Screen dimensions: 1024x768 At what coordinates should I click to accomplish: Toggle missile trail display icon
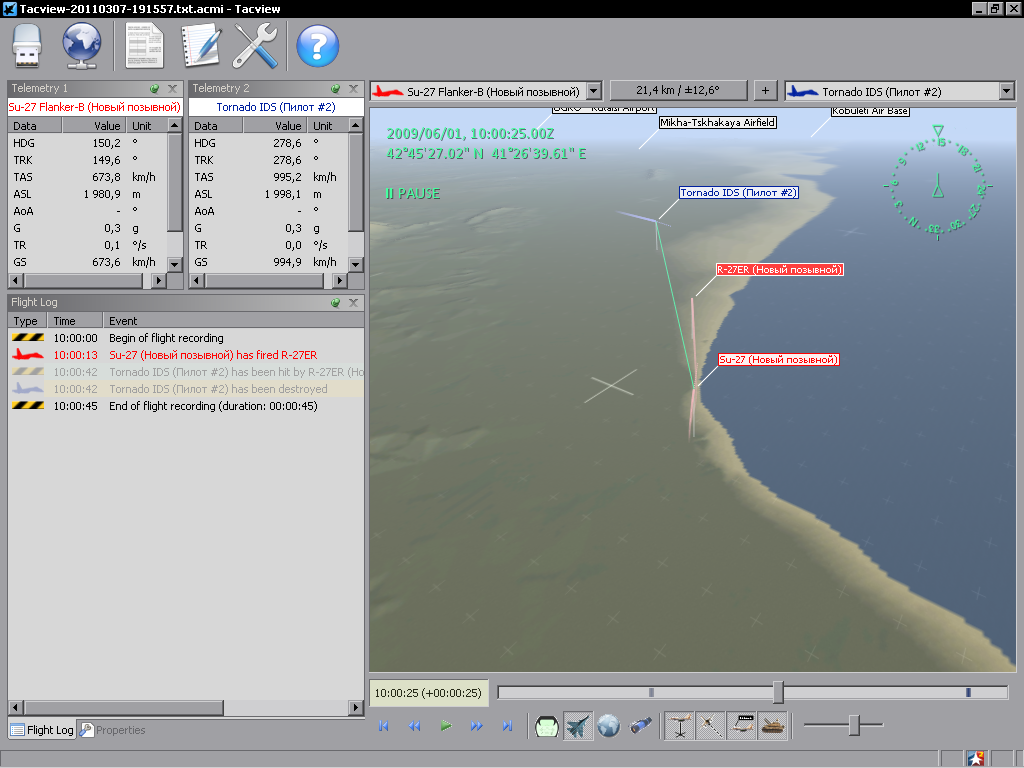pos(711,726)
